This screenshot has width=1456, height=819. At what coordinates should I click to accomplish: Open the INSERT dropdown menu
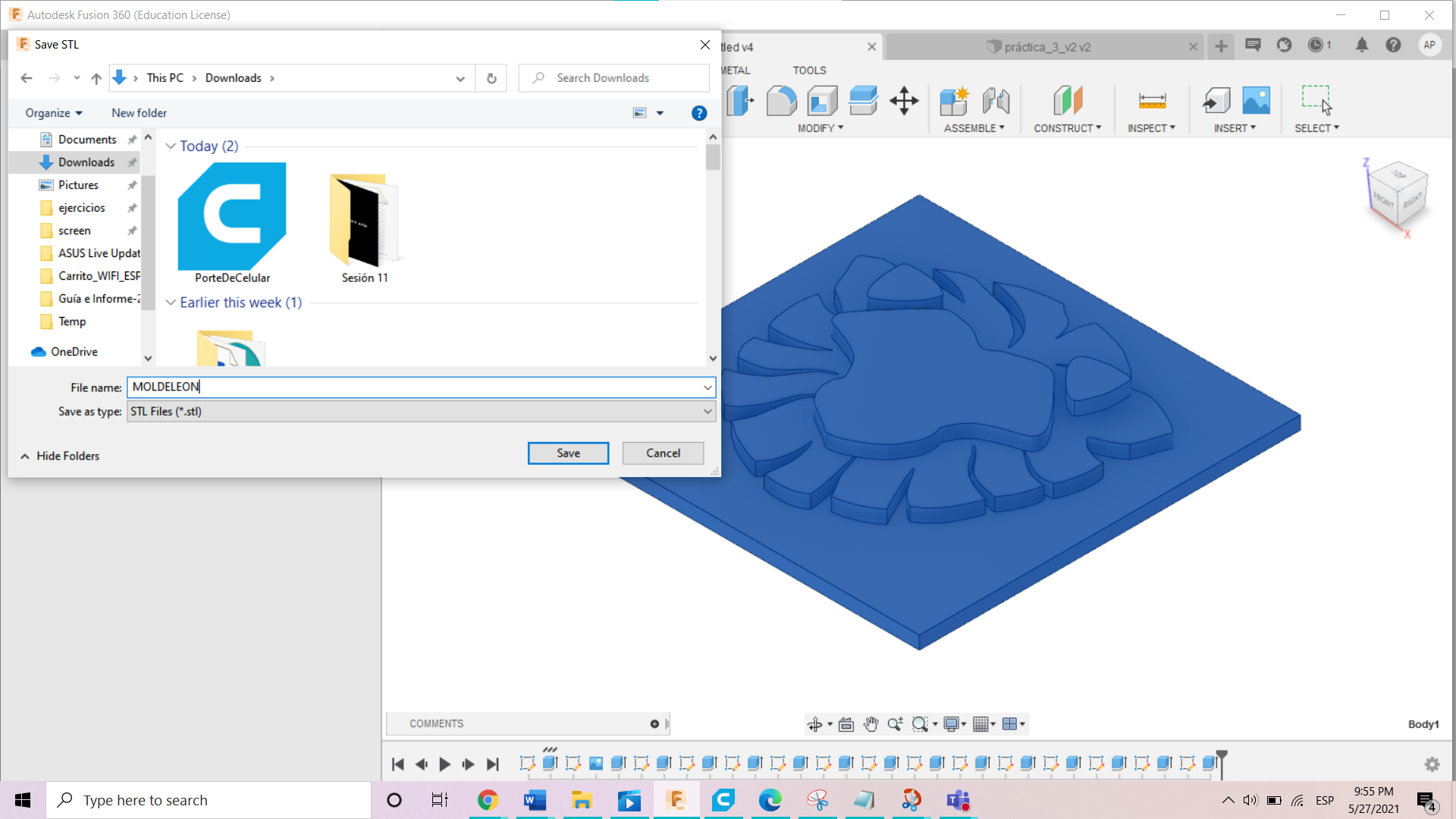tap(1235, 128)
